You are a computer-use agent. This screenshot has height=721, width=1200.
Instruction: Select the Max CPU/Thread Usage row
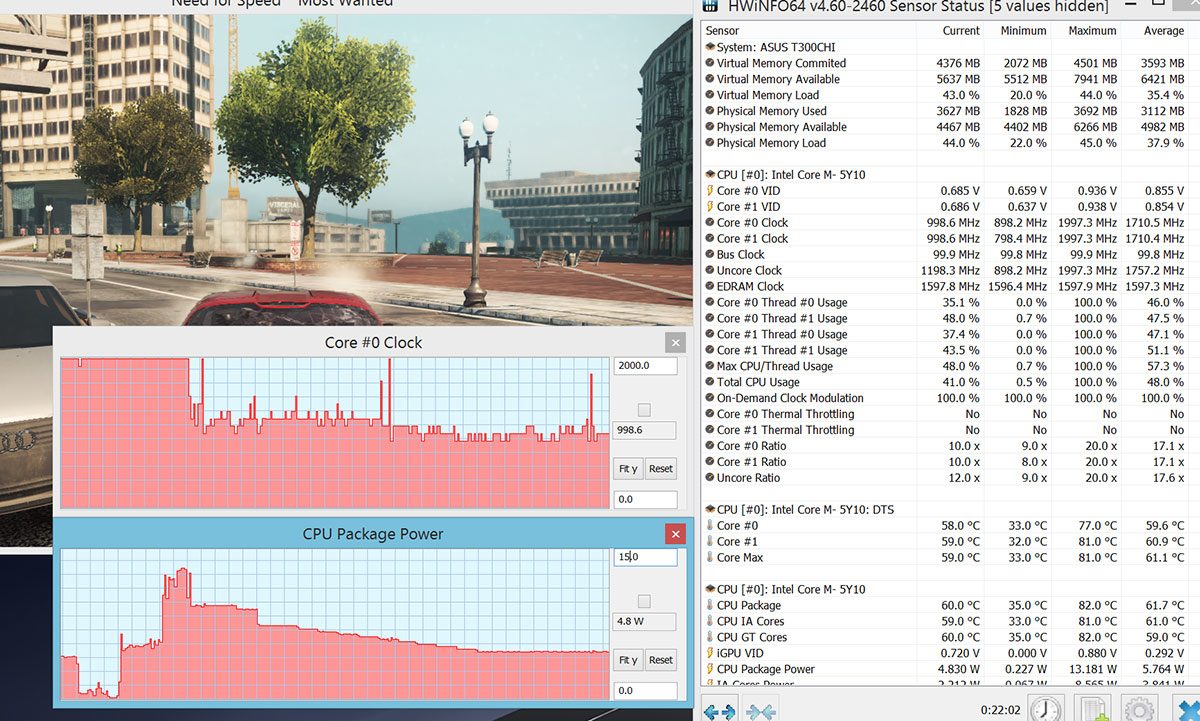click(x=946, y=366)
